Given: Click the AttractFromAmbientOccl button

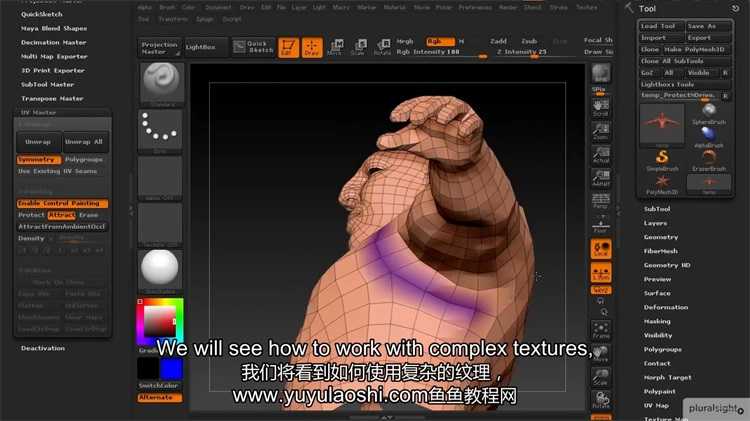Looking at the screenshot, I should (x=61, y=227).
